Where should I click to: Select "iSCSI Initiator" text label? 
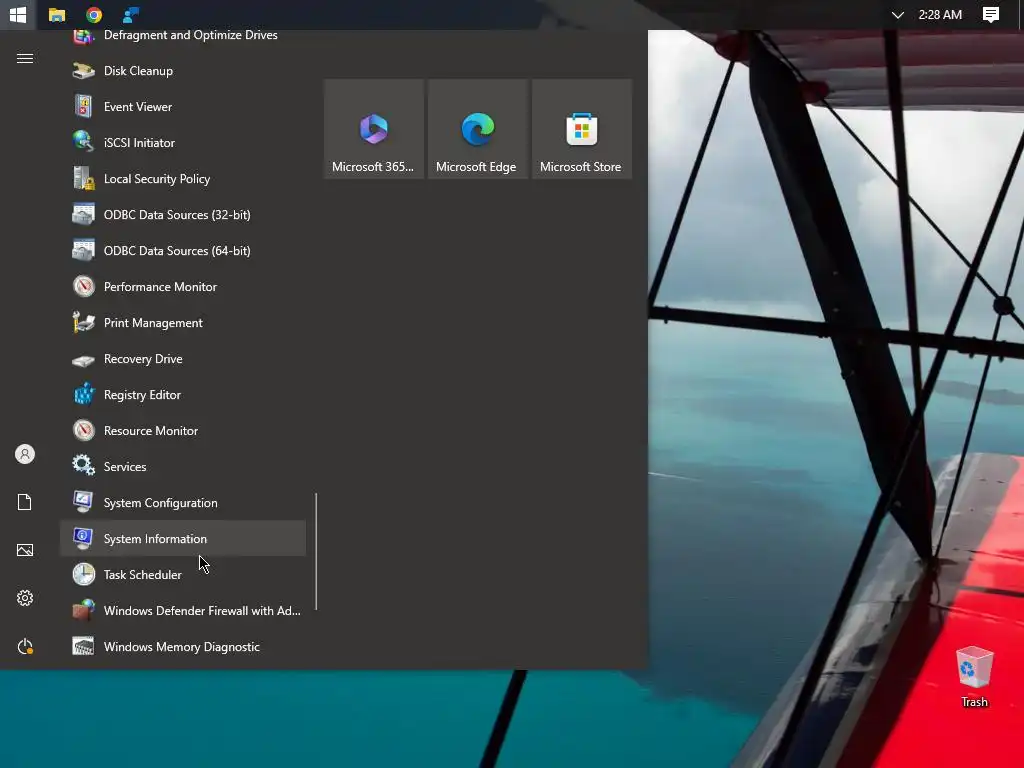139,142
